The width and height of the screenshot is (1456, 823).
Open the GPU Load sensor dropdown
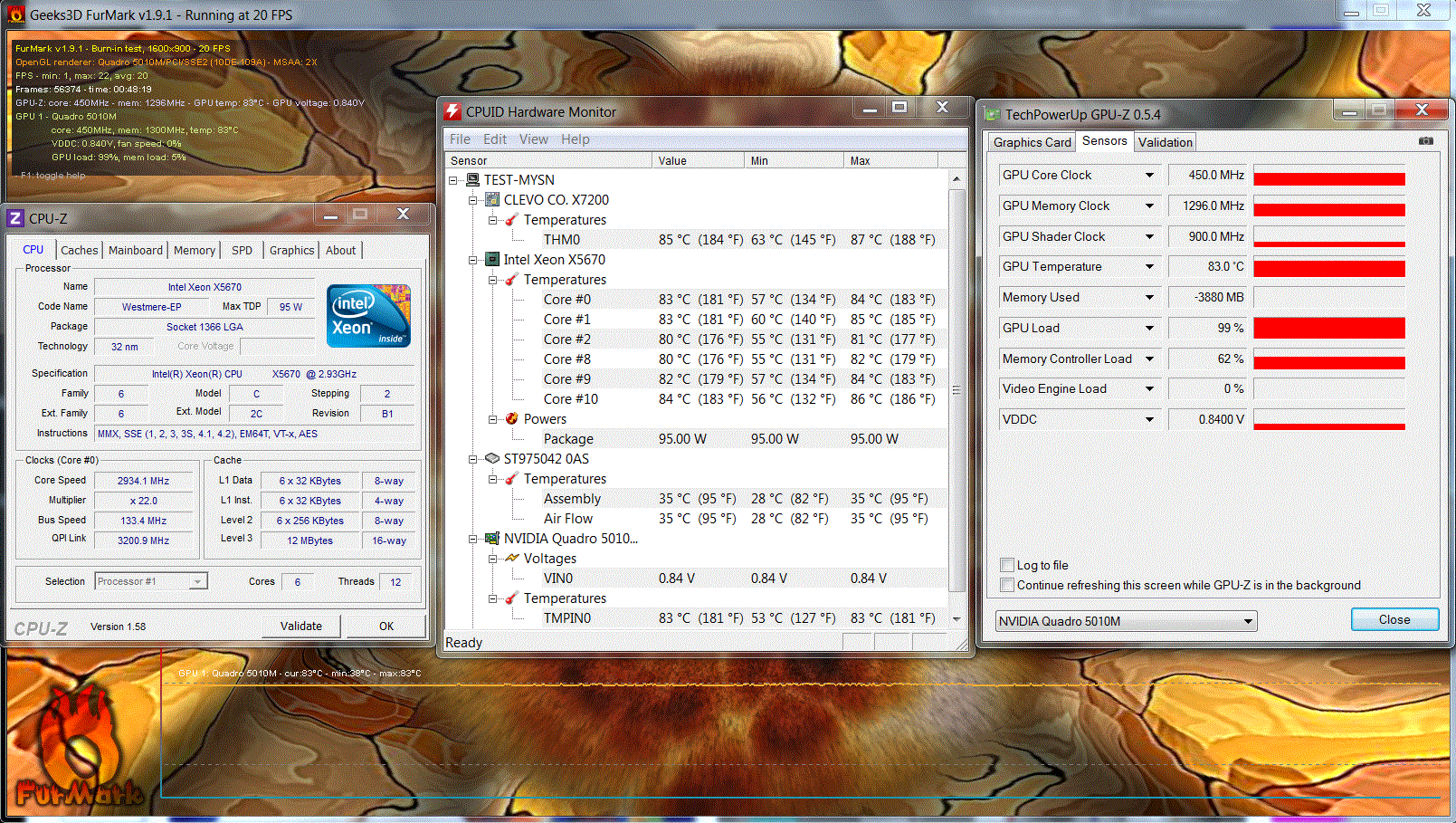click(x=1149, y=329)
